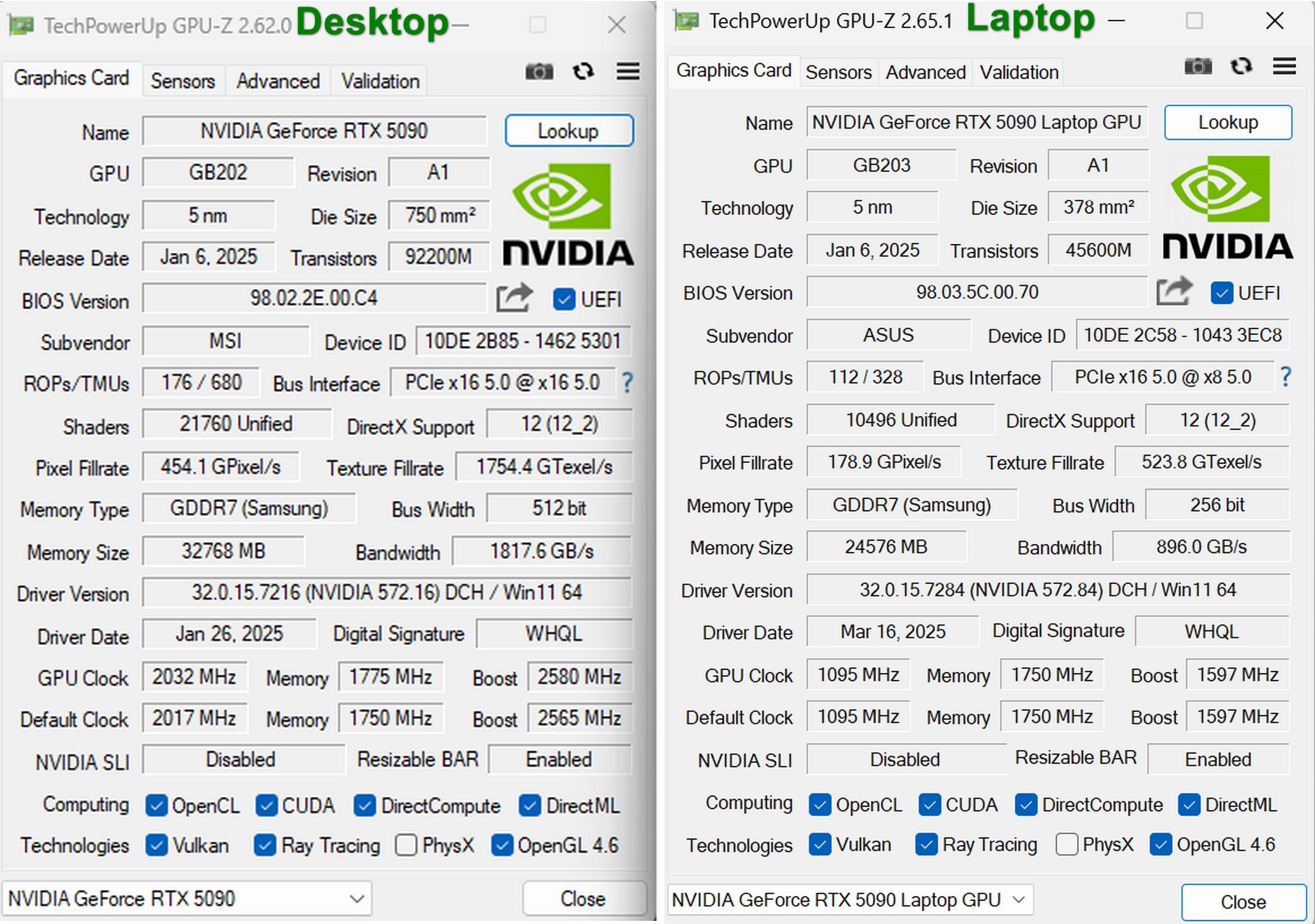Enable PhysX checkbox in Desktop window
This screenshot has height=924, width=1315.
click(x=406, y=845)
